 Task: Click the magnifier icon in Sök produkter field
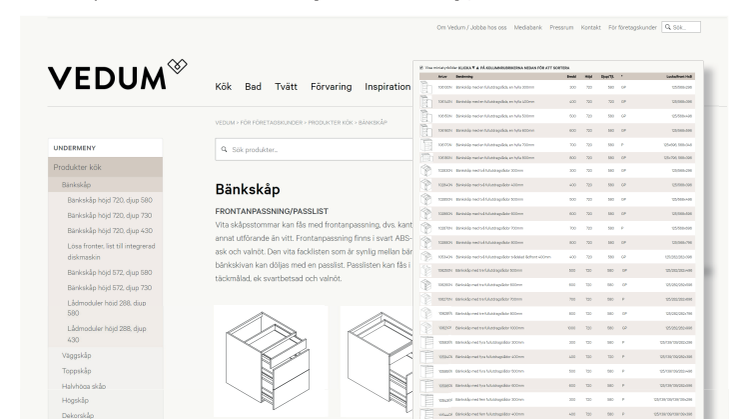(x=224, y=149)
